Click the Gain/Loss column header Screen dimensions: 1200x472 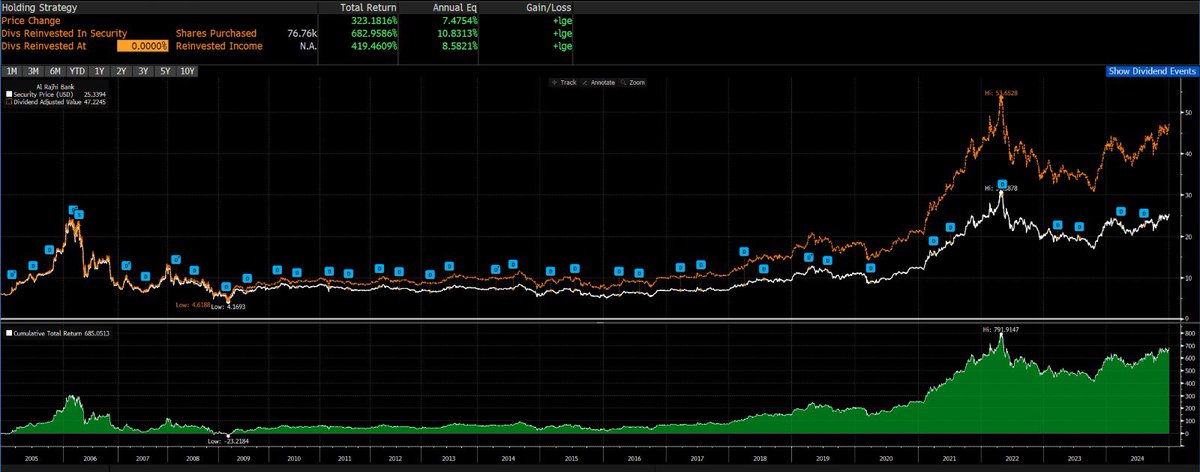pyautogui.click(x=550, y=7)
